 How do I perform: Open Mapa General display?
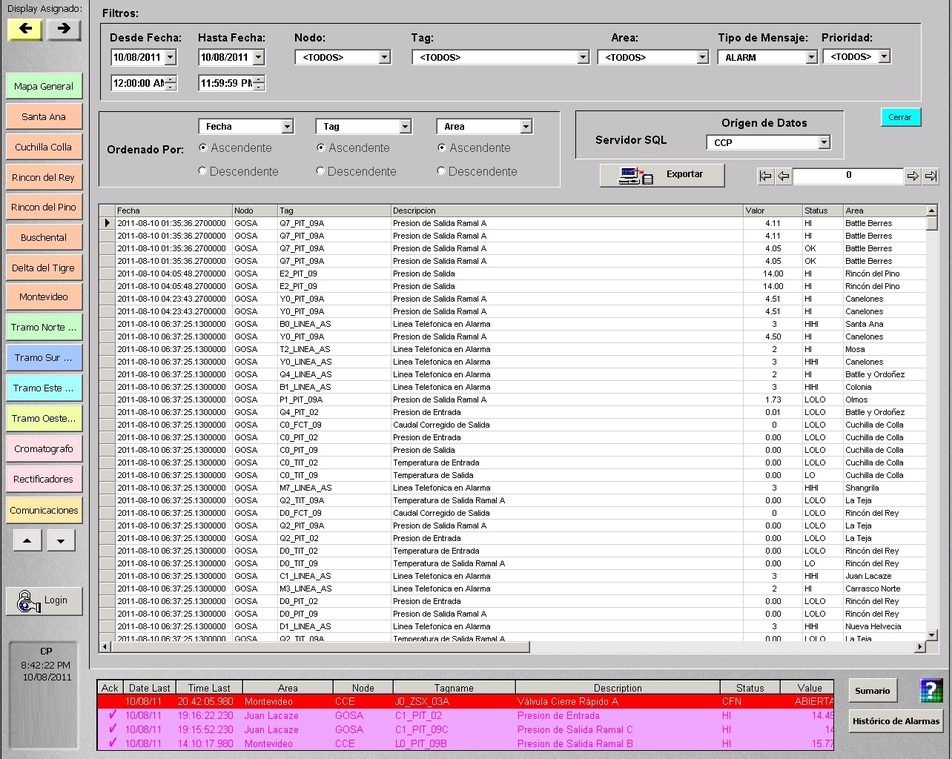tap(44, 86)
